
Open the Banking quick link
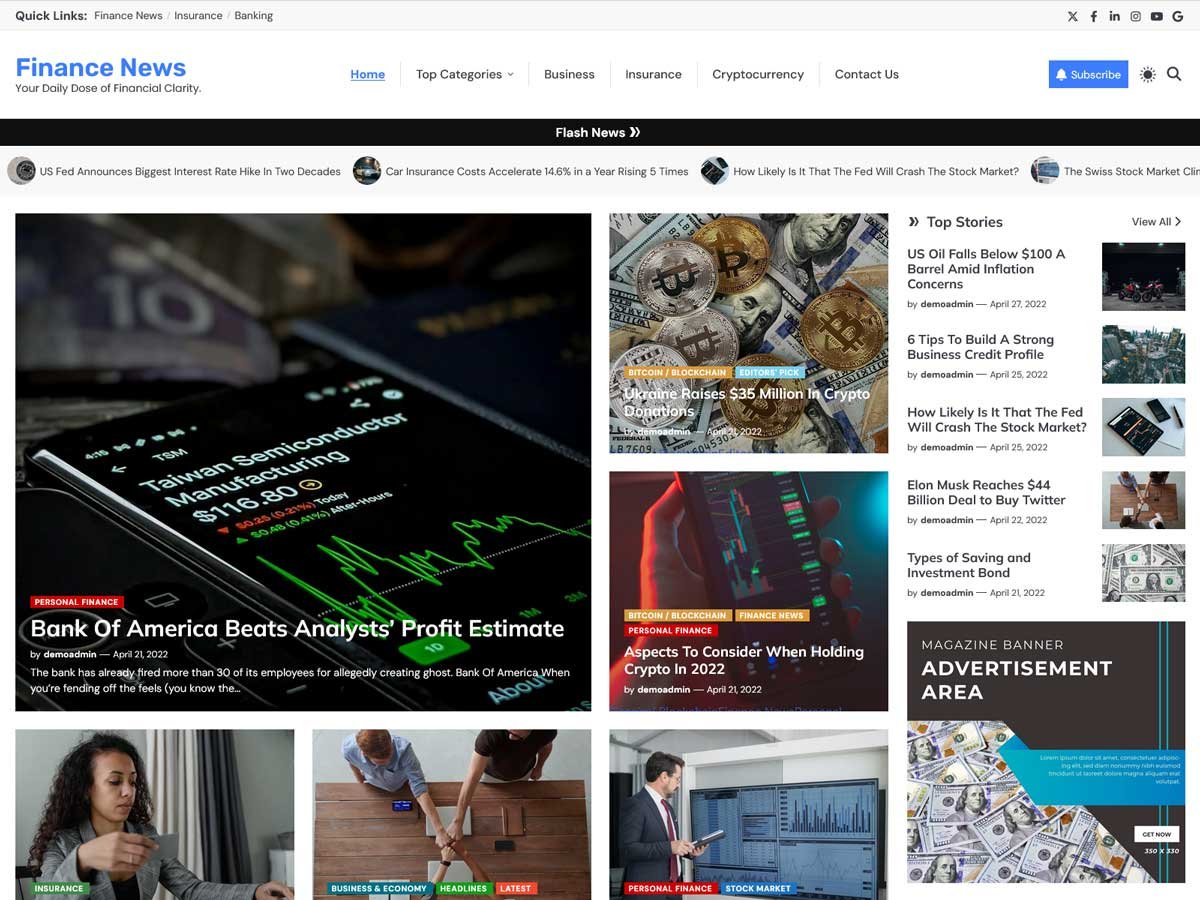[x=253, y=16]
